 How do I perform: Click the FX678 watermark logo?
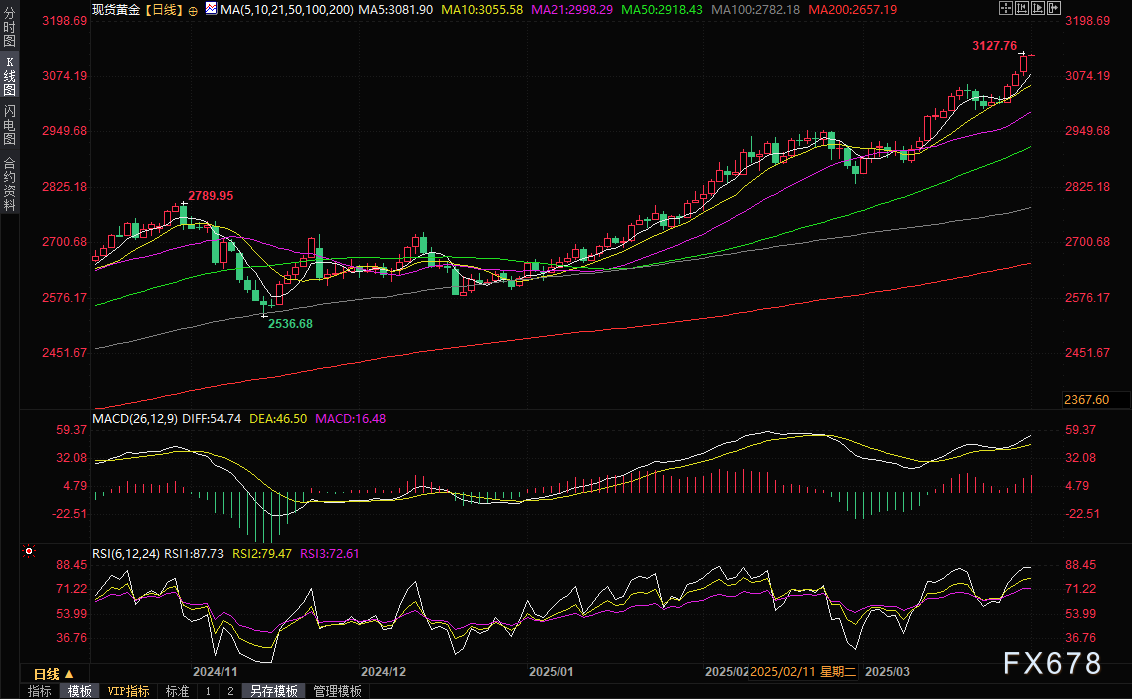1051,663
